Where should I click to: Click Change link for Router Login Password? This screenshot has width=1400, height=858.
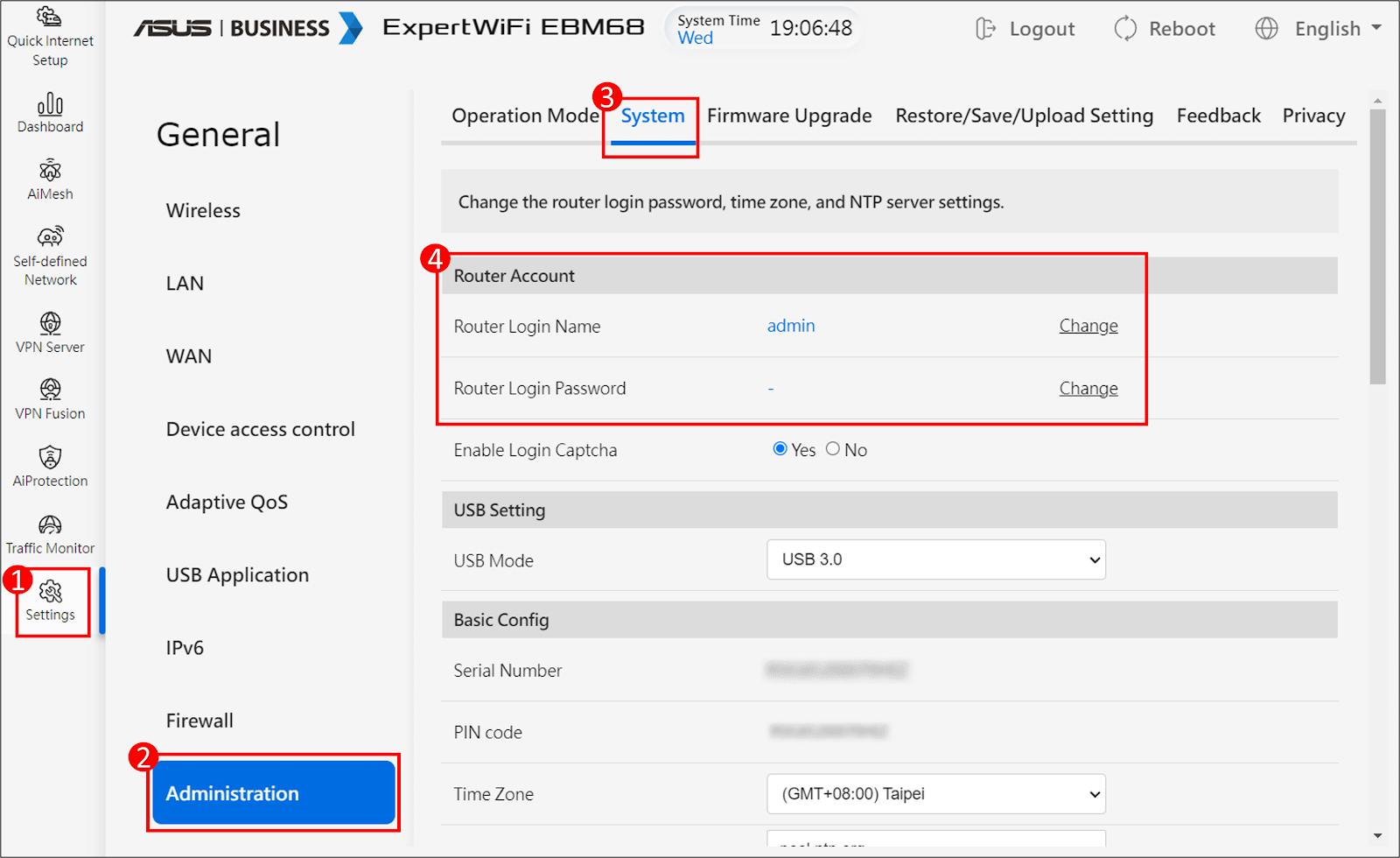[x=1088, y=389]
